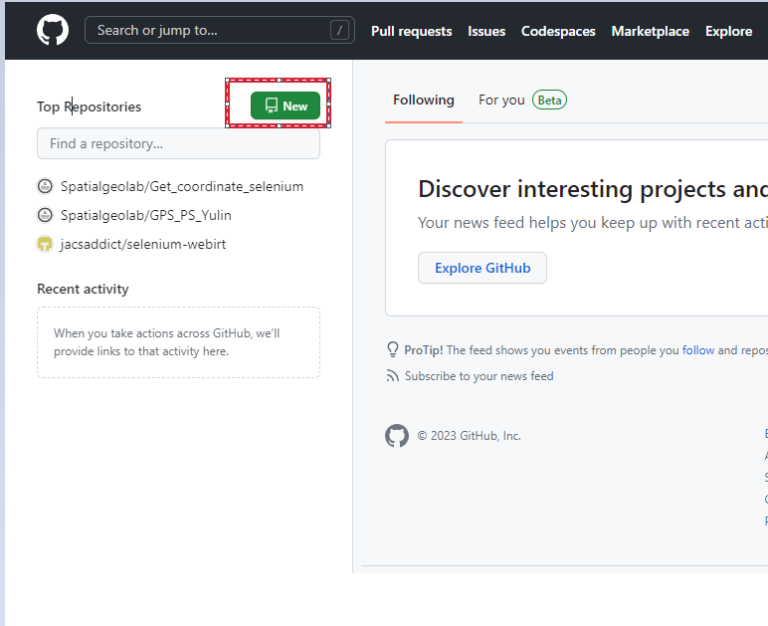Click the avatar beside Spatialgeolab/GPS_PS_Yulin
This screenshot has width=768, height=626.
[x=45, y=215]
